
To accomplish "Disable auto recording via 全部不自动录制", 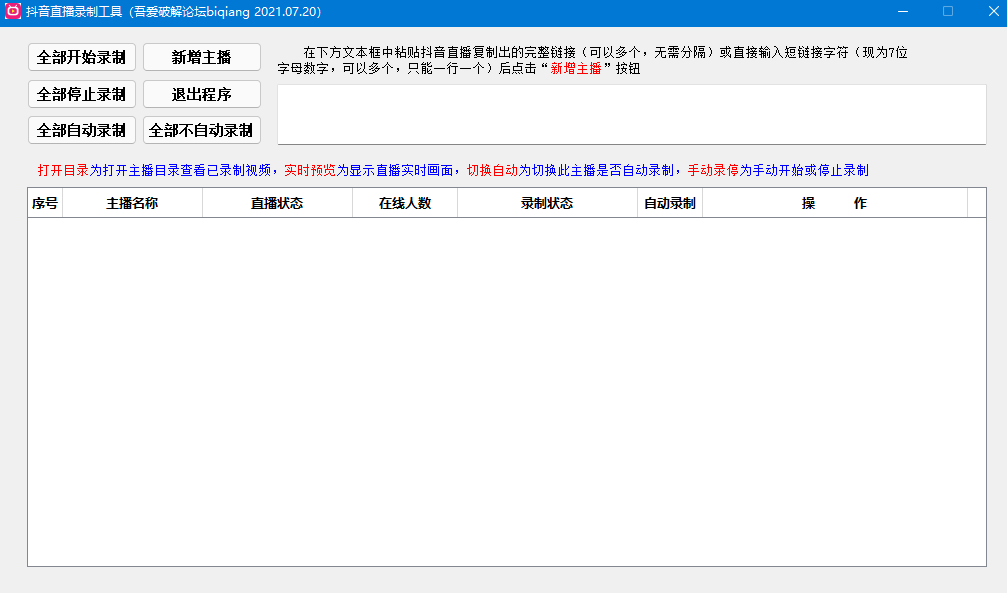I will click(x=202, y=130).
